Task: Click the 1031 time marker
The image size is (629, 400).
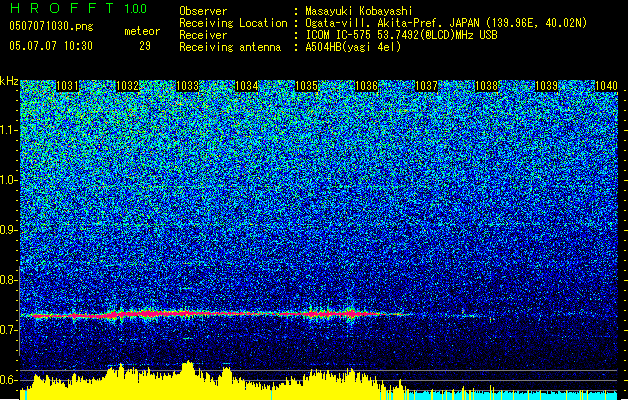Action: (67, 86)
